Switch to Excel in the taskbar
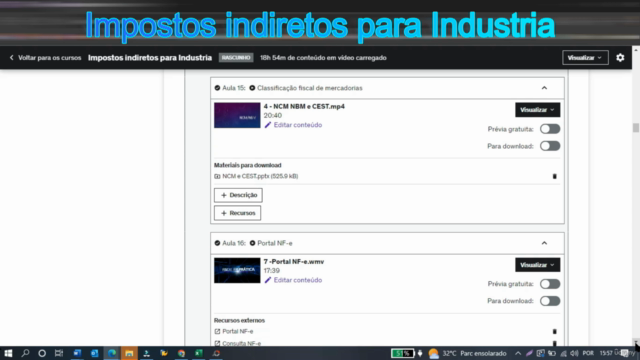640x360 pixels. click(199, 353)
